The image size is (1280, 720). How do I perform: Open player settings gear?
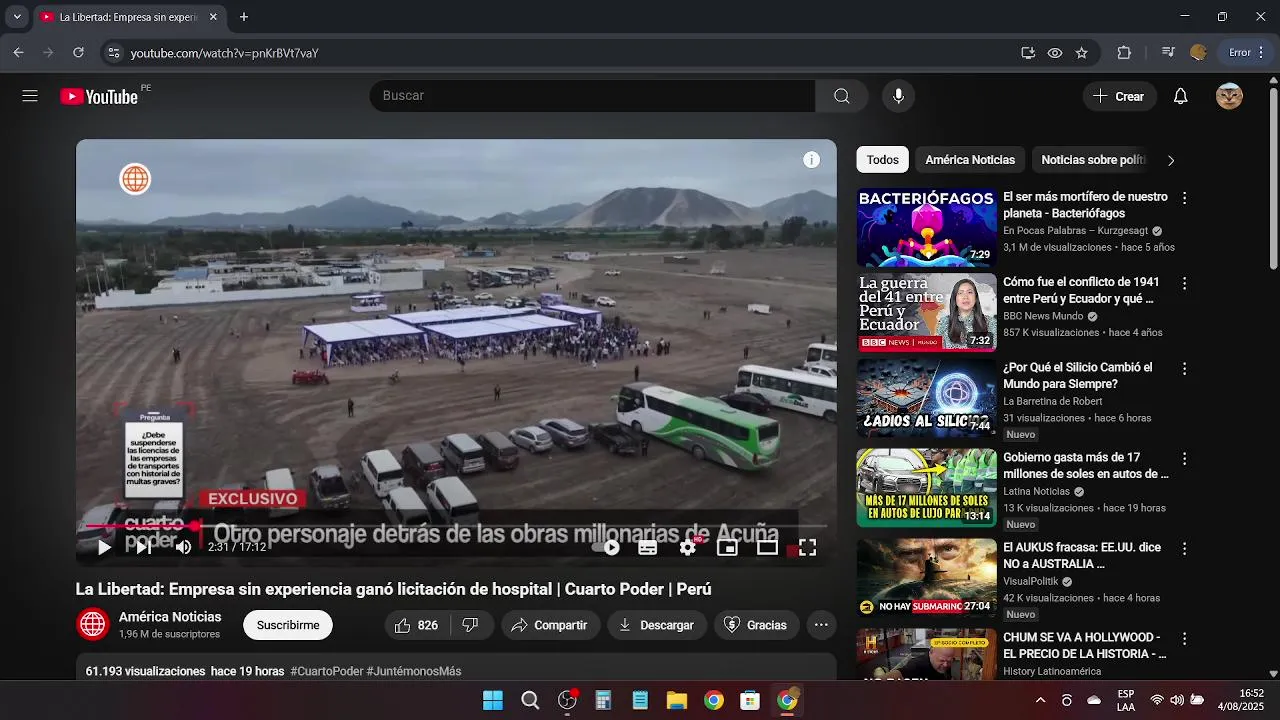tap(688, 547)
